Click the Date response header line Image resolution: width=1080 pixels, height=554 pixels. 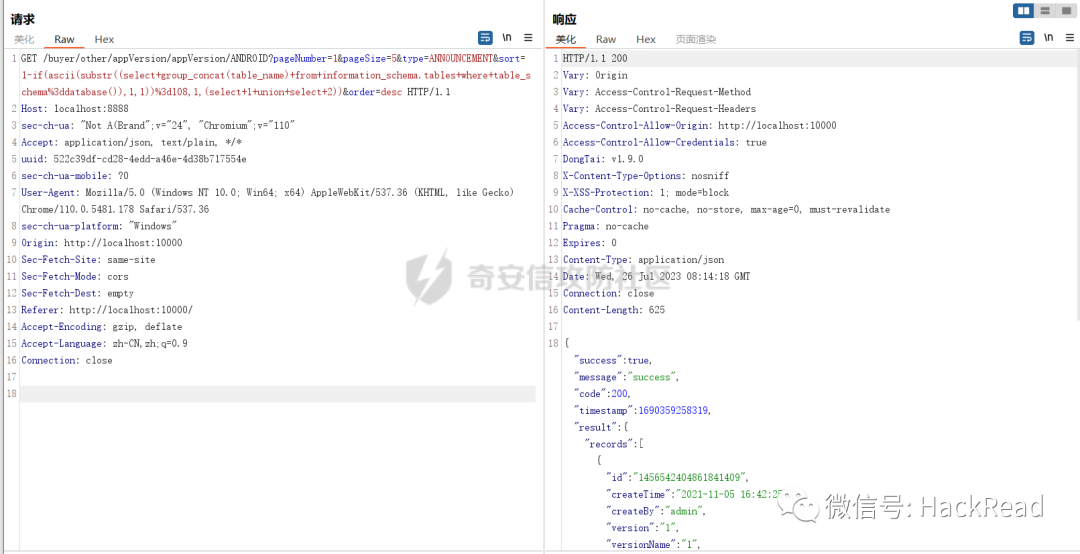click(656, 276)
